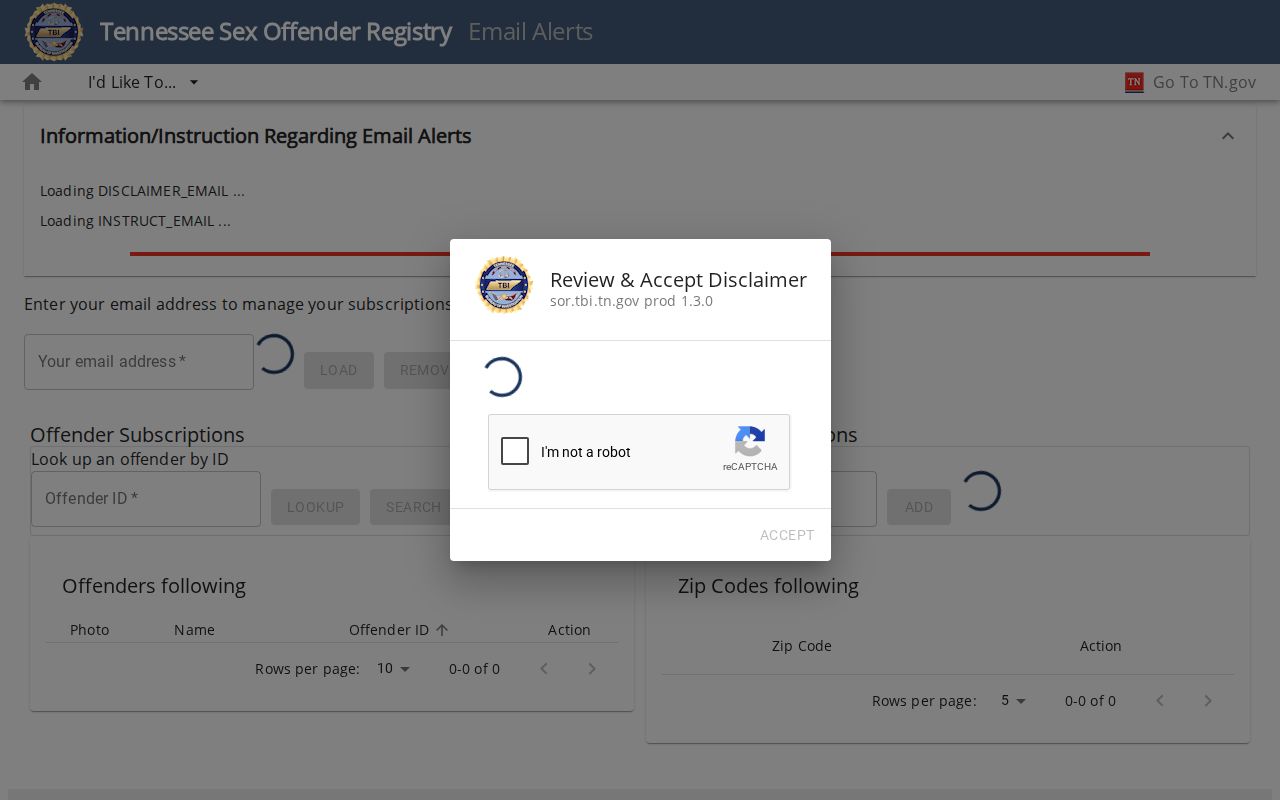Click the ACCEPT button in disclaimer dialog
Viewport: 1280px width, 800px height.
coord(787,535)
